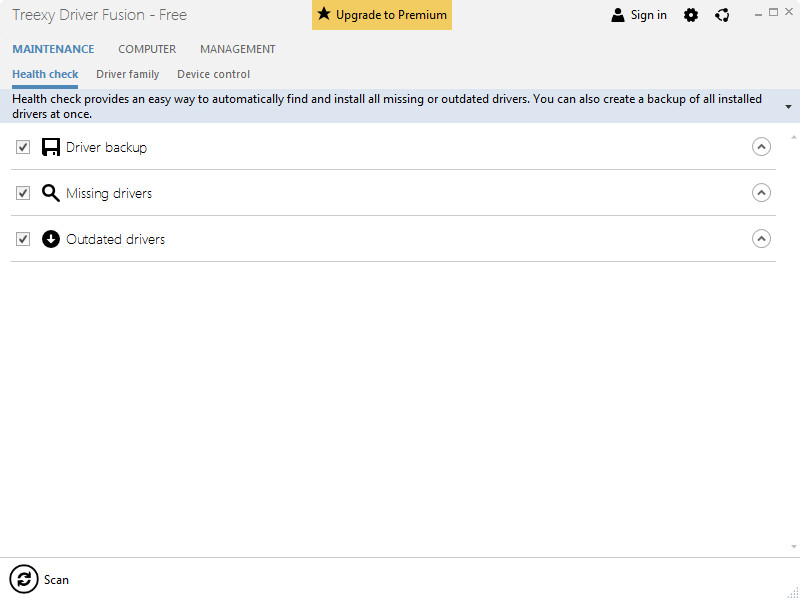Uncheck the Driver backup checkbox
Viewport: 800px width, 600px height.
(x=23, y=147)
